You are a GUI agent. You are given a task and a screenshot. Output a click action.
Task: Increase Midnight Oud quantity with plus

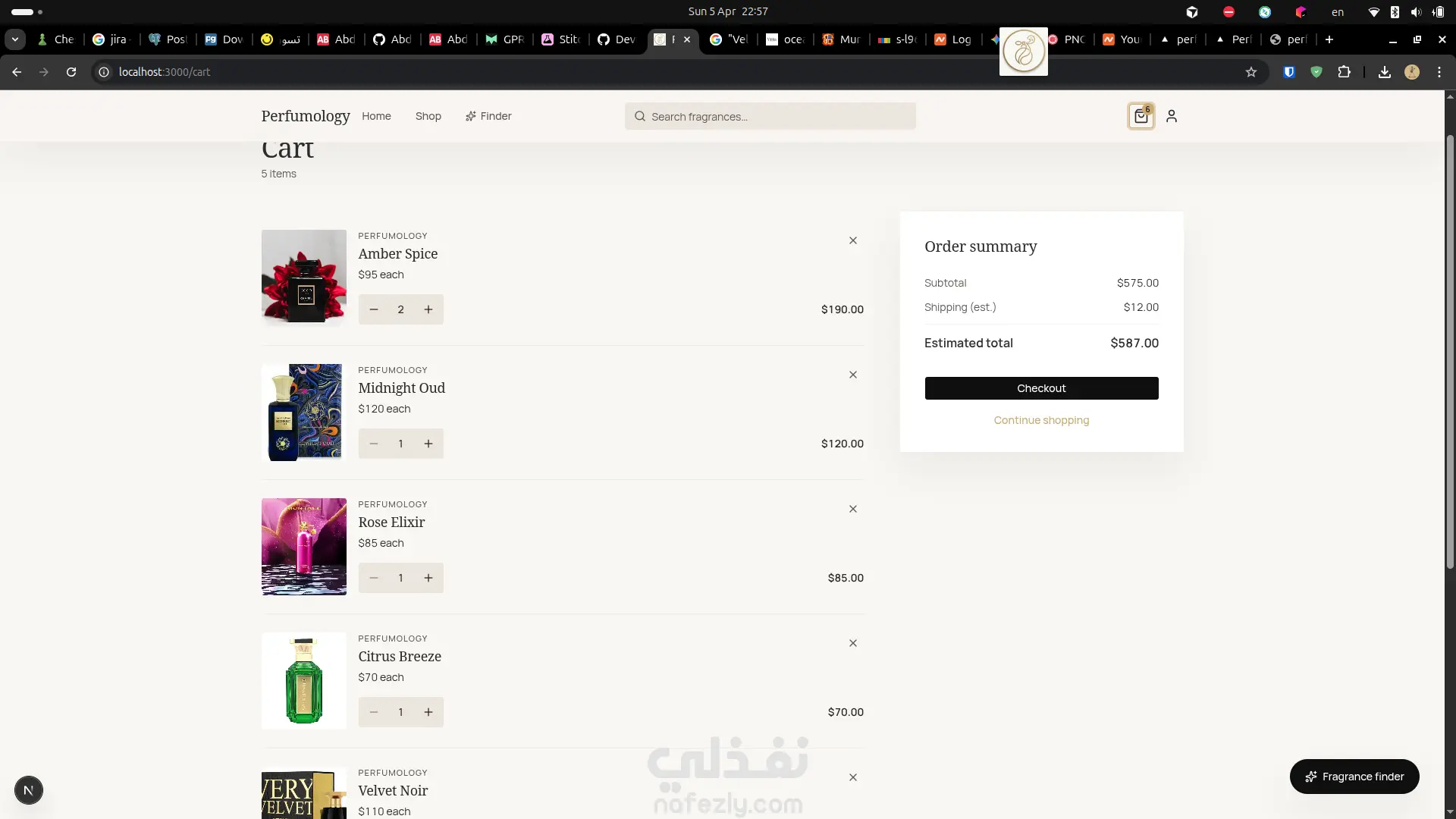coord(428,444)
